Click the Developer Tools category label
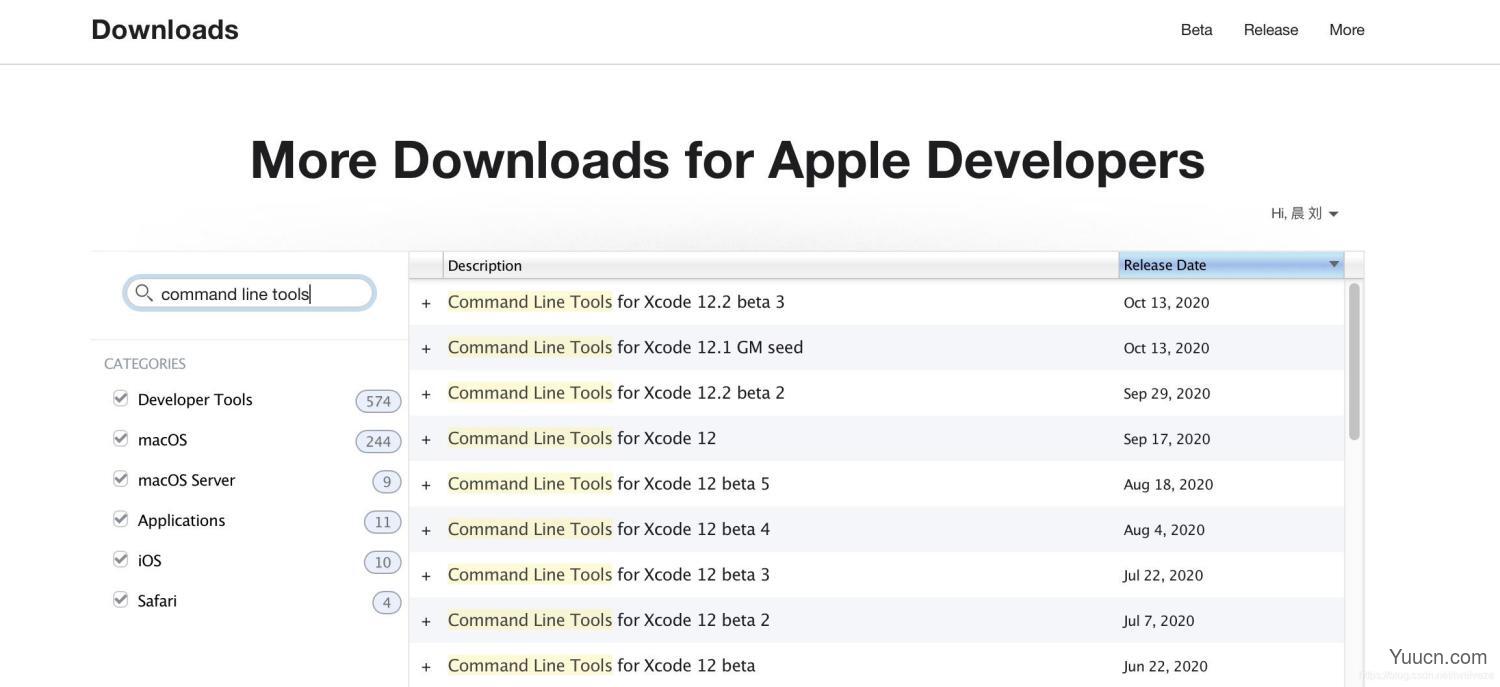Viewport: 1500px width, 687px height. [x=195, y=399]
